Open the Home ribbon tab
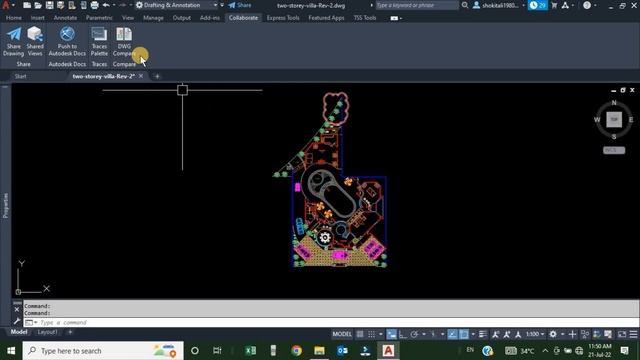Viewport: 640px width, 360px height. tap(14, 18)
